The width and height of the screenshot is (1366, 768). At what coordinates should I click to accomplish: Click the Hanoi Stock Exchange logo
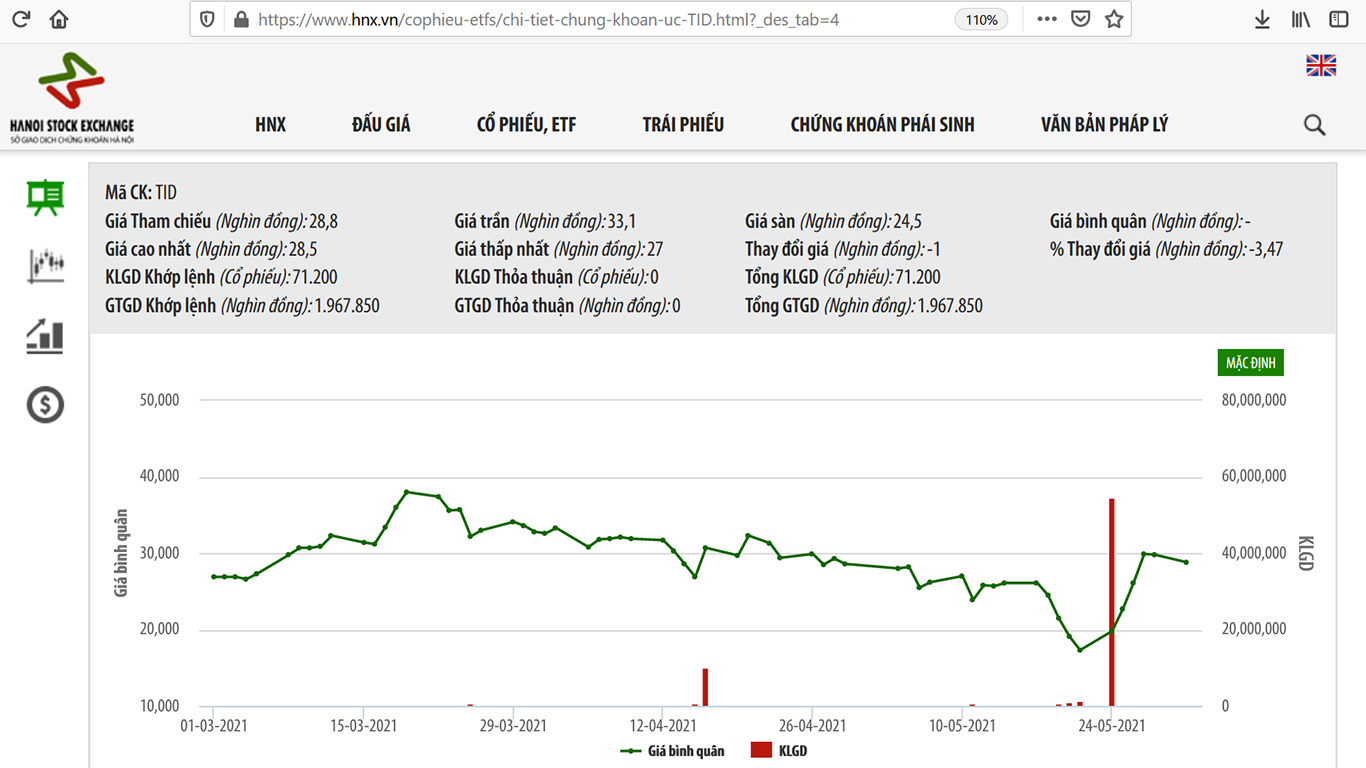pyautogui.click(x=71, y=98)
